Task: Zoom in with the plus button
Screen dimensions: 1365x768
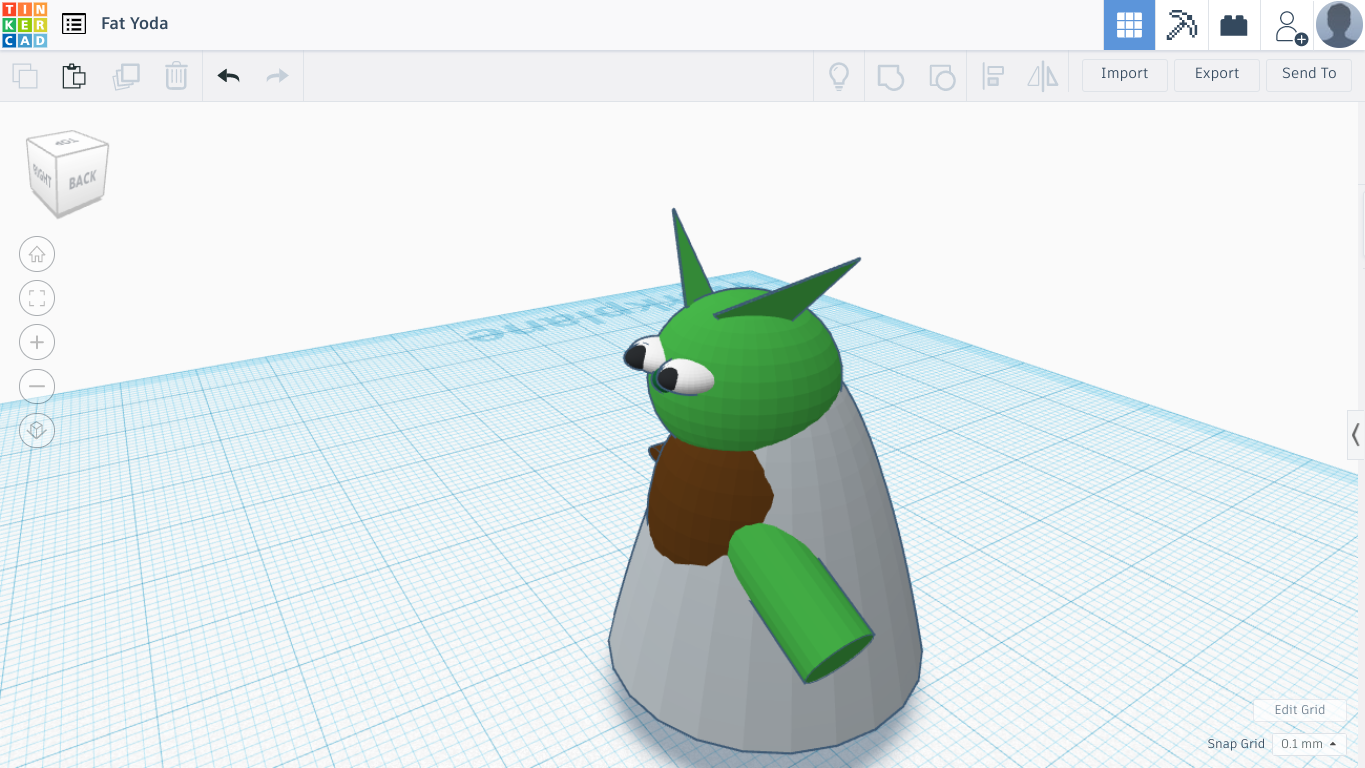Action: click(x=37, y=342)
